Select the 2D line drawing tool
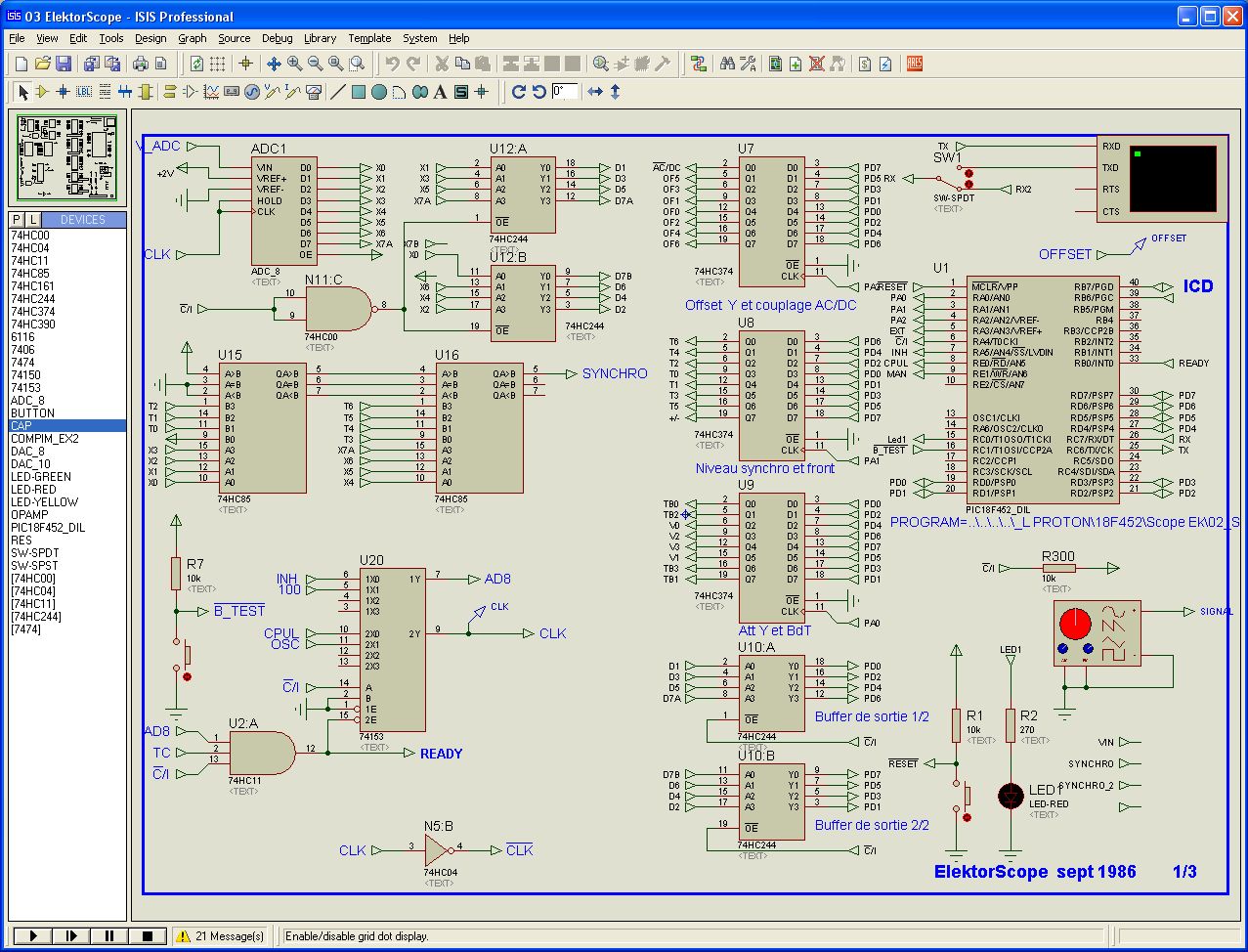Viewport: 1248px width, 952px height. coord(338,92)
